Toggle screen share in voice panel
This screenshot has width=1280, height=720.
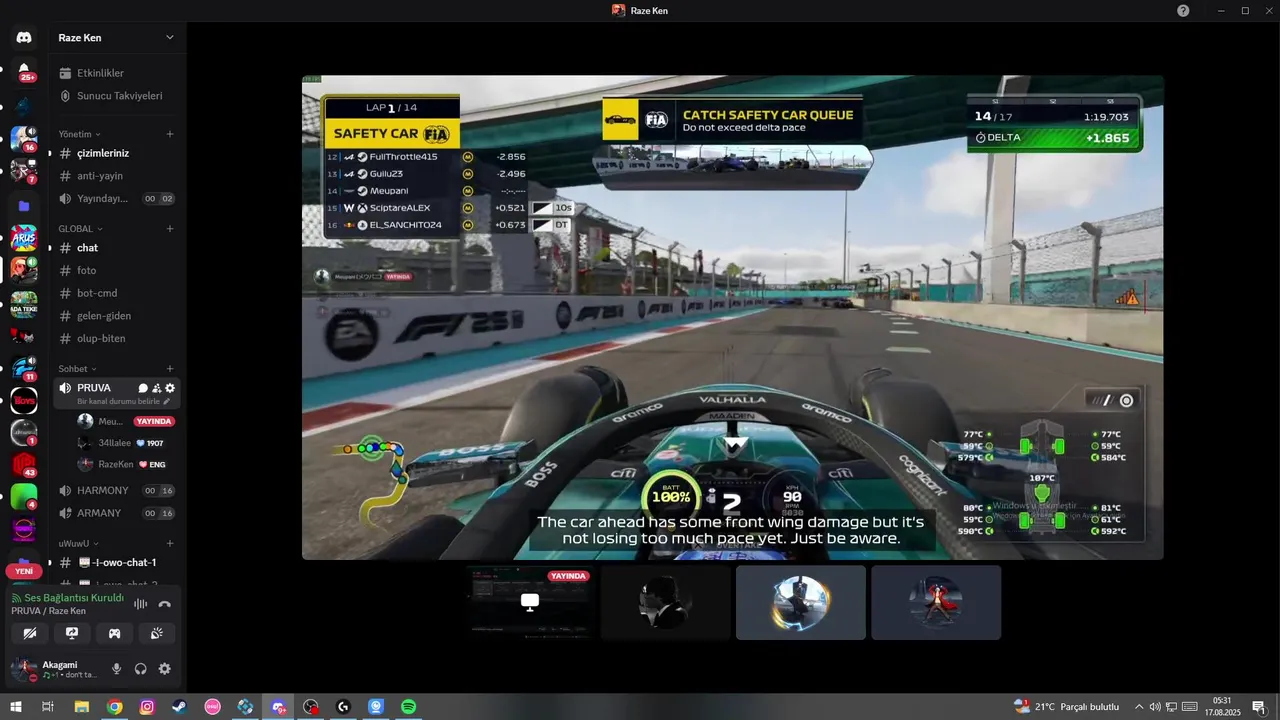click(x=72, y=633)
